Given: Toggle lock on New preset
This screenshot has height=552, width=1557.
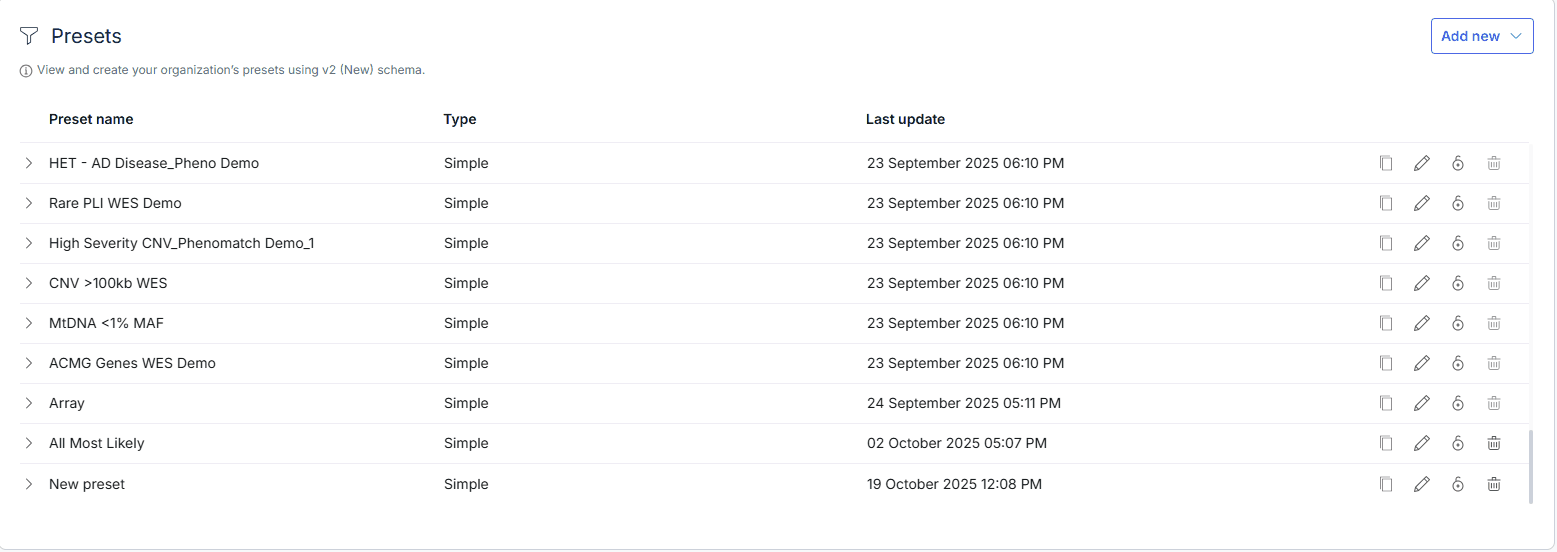Looking at the screenshot, I should 1457,484.
